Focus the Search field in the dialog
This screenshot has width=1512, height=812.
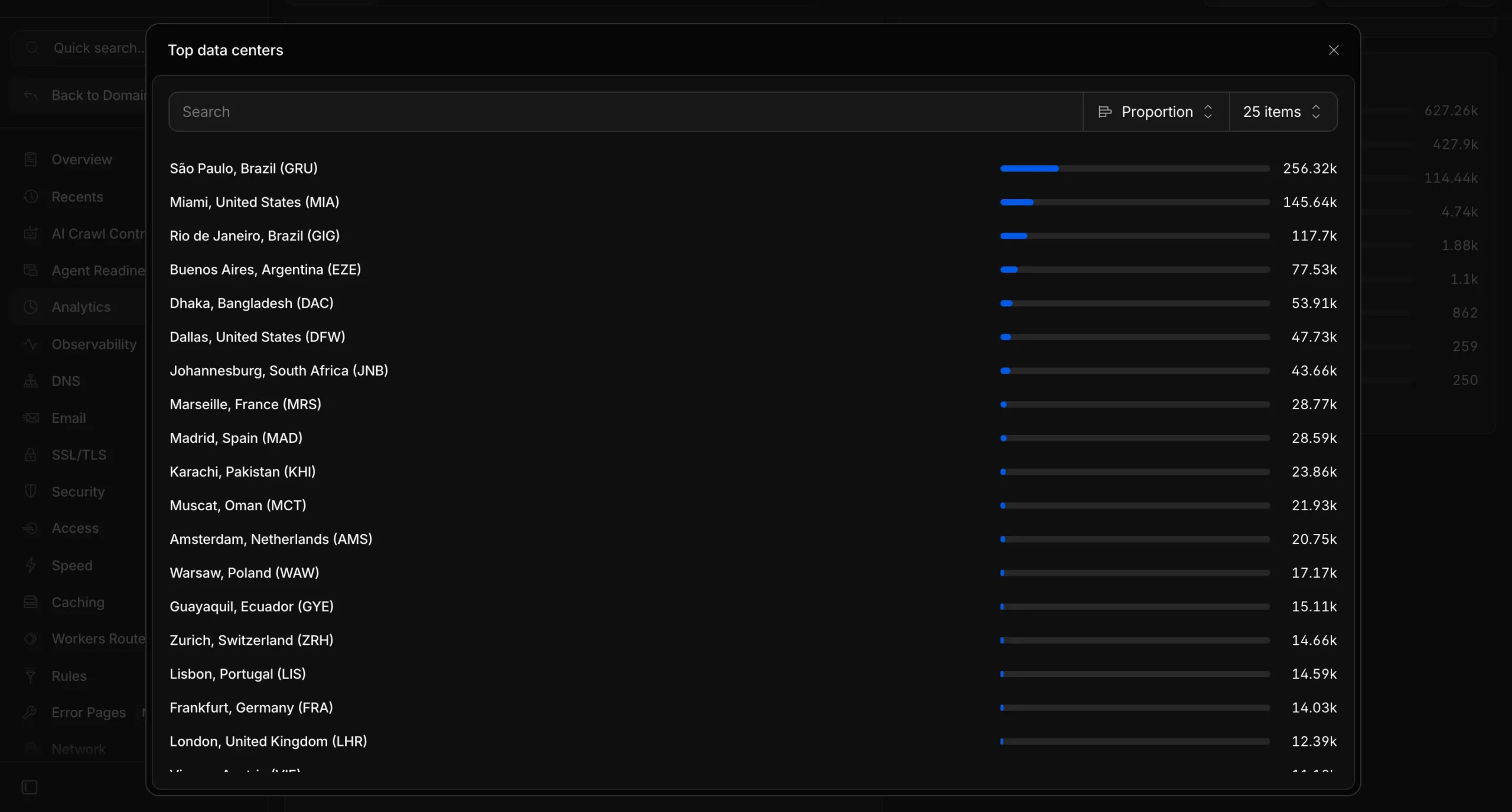pos(625,112)
